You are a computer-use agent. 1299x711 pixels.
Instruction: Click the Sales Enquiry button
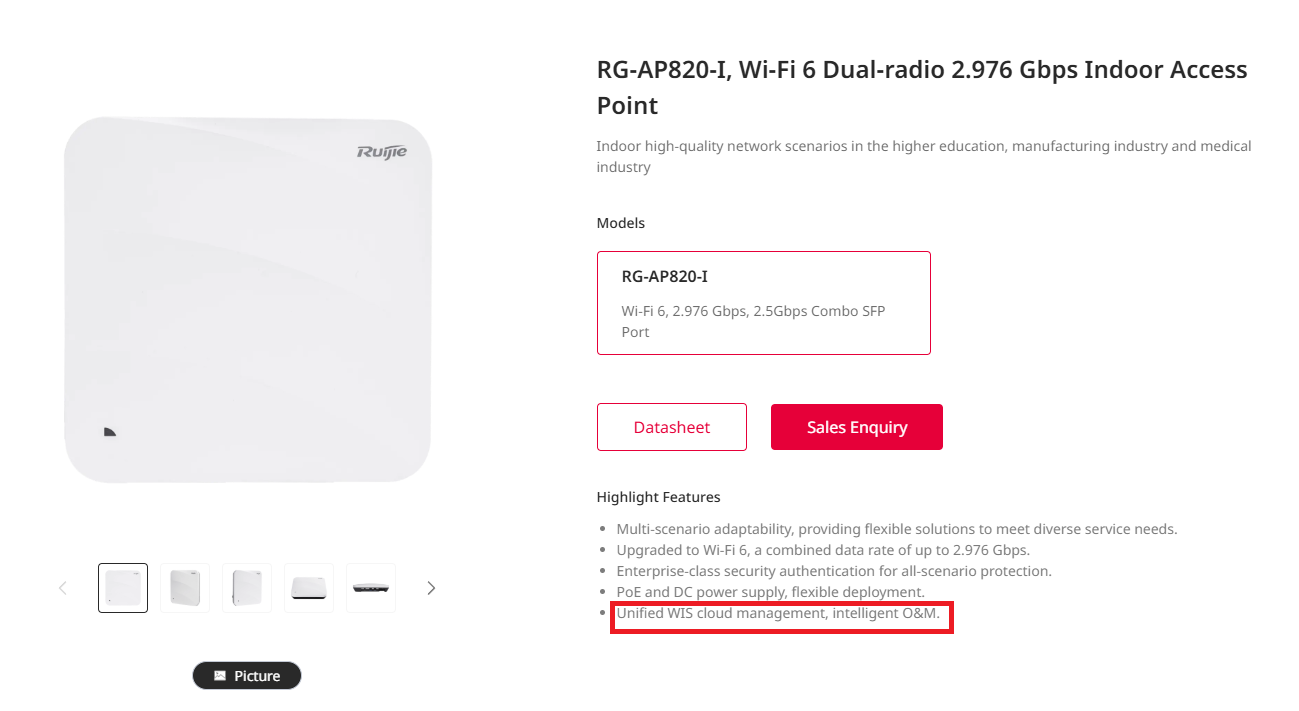(x=857, y=427)
